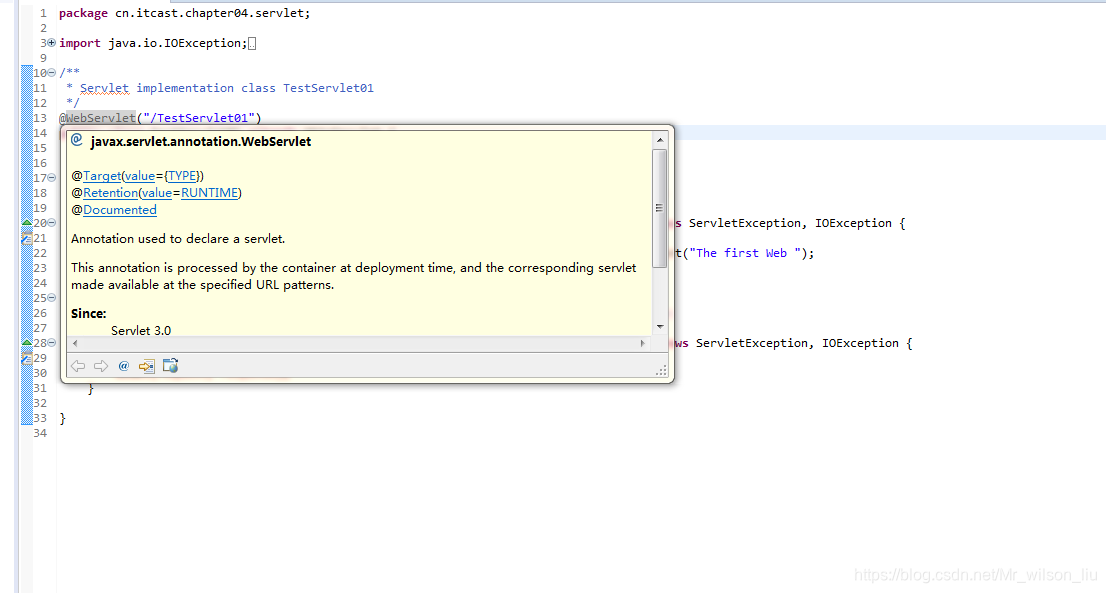Image resolution: width=1106 pixels, height=593 pixels.
Task: Click the Back arrow in the Javadoc hover toolbar
Action: click(78, 365)
